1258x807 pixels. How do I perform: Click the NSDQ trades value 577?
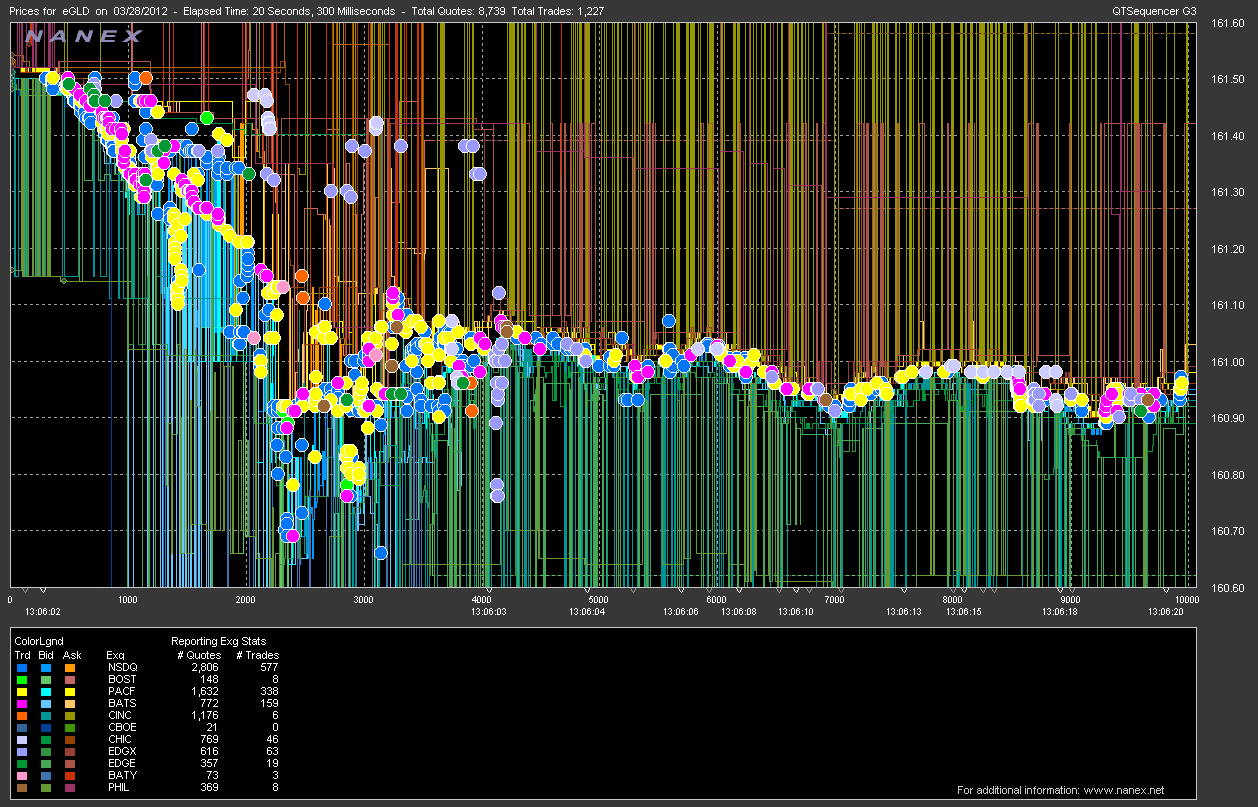click(x=270, y=666)
